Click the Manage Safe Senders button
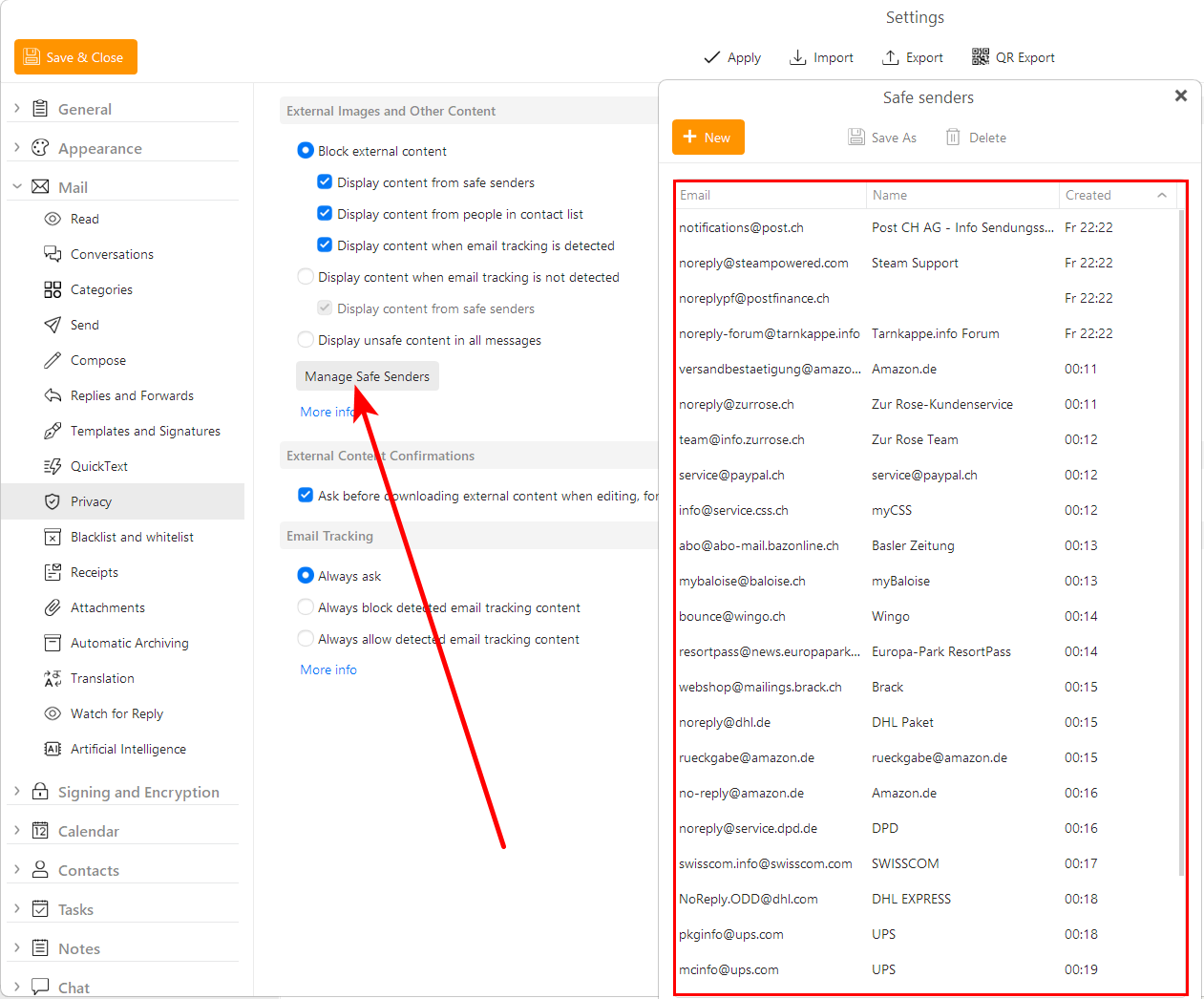Viewport: 1204px width, 999px height. [x=367, y=376]
